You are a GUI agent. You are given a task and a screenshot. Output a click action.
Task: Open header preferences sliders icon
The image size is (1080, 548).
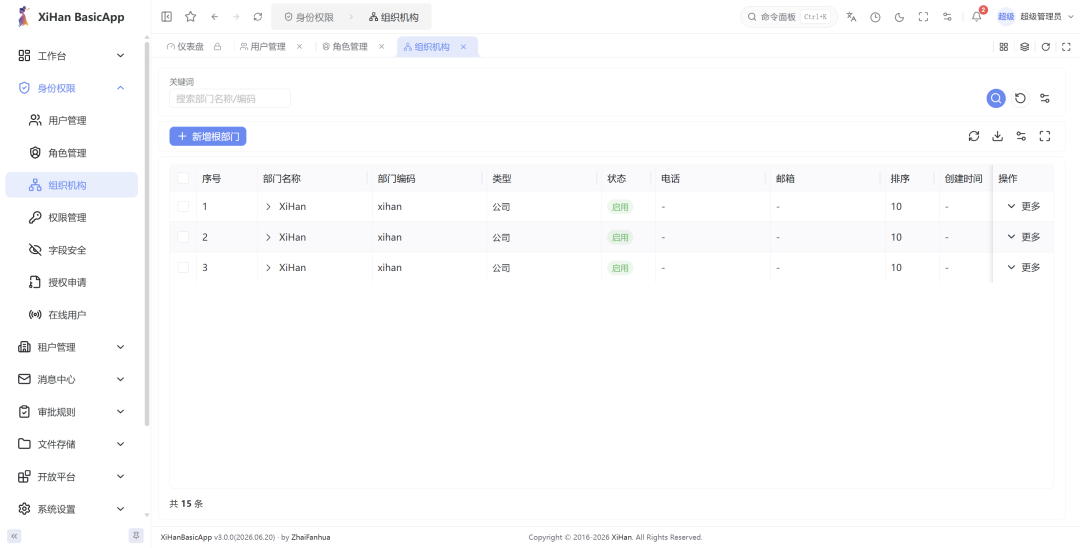[948, 17]
